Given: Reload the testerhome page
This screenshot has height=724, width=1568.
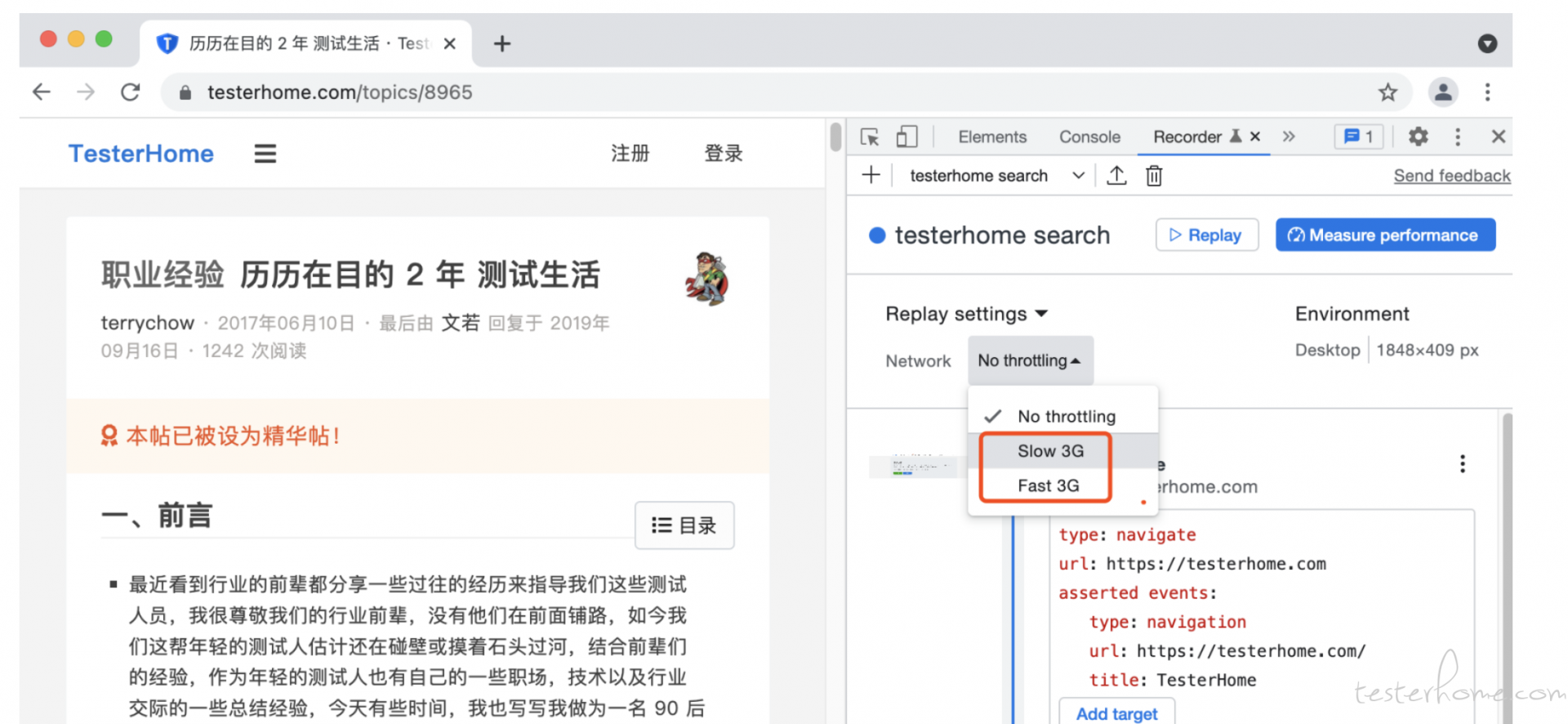Looking at the screenshot, I should pos(131,92).
